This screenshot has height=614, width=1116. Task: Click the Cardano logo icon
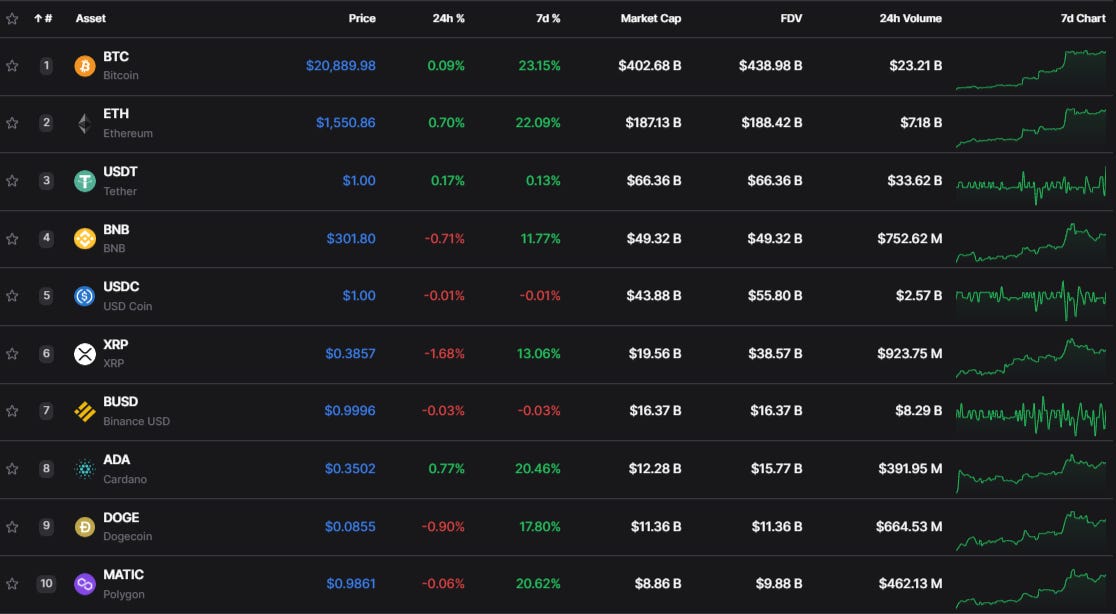click(85, 469)
